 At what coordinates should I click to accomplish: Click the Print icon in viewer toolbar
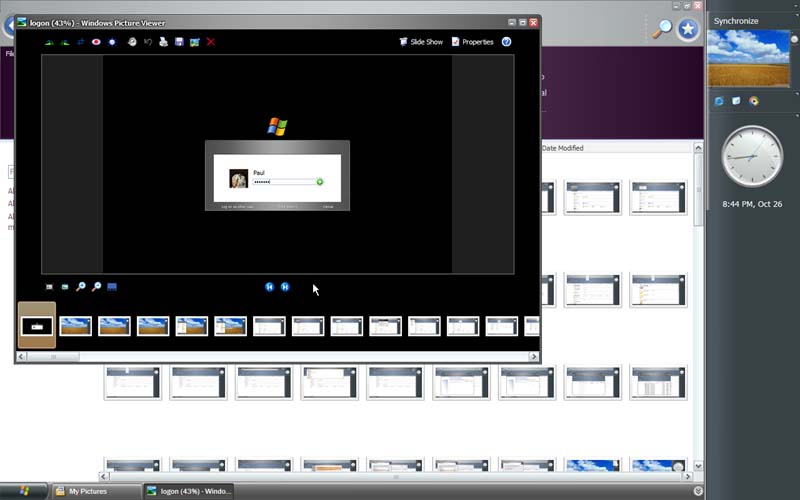click(163, 42)
